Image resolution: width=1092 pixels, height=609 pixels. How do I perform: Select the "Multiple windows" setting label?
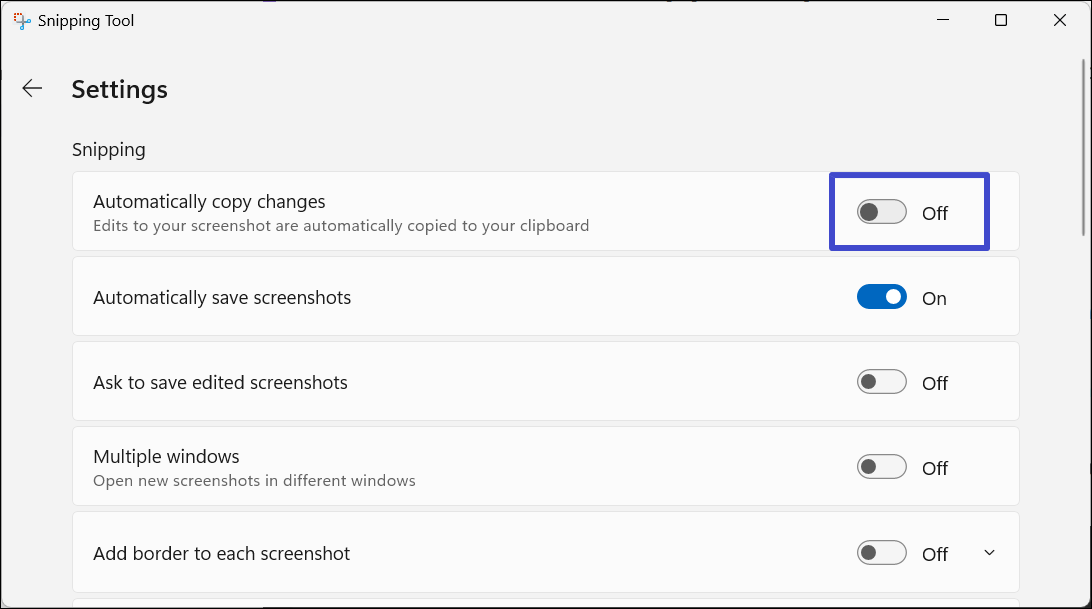pyautogui.click(x=166, y=457)
